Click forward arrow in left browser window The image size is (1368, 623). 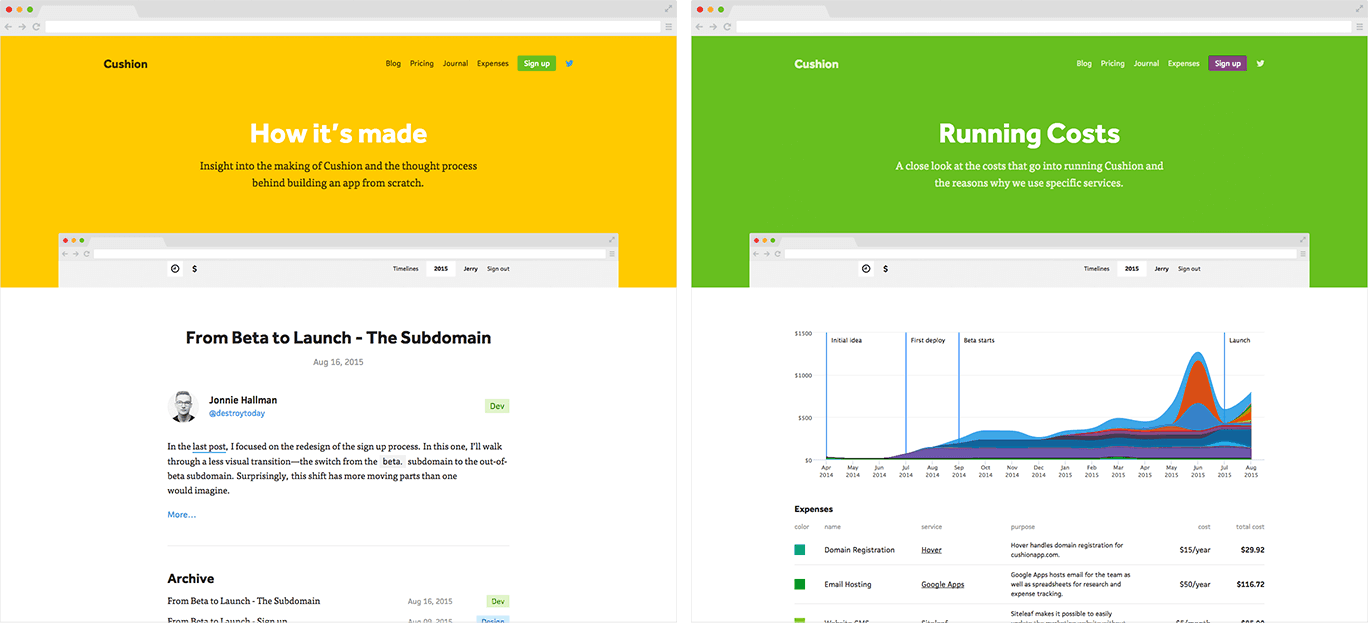click(x=22, y=26)
